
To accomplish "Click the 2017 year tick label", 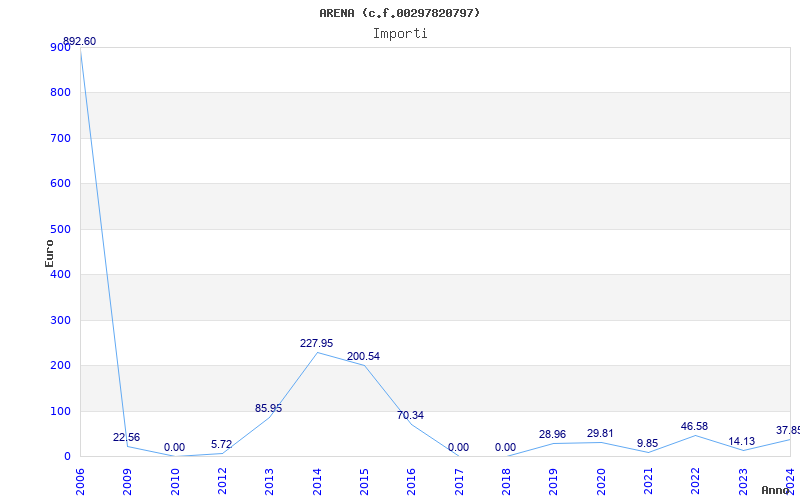I will pyautogui.click(x=459, y=481).
